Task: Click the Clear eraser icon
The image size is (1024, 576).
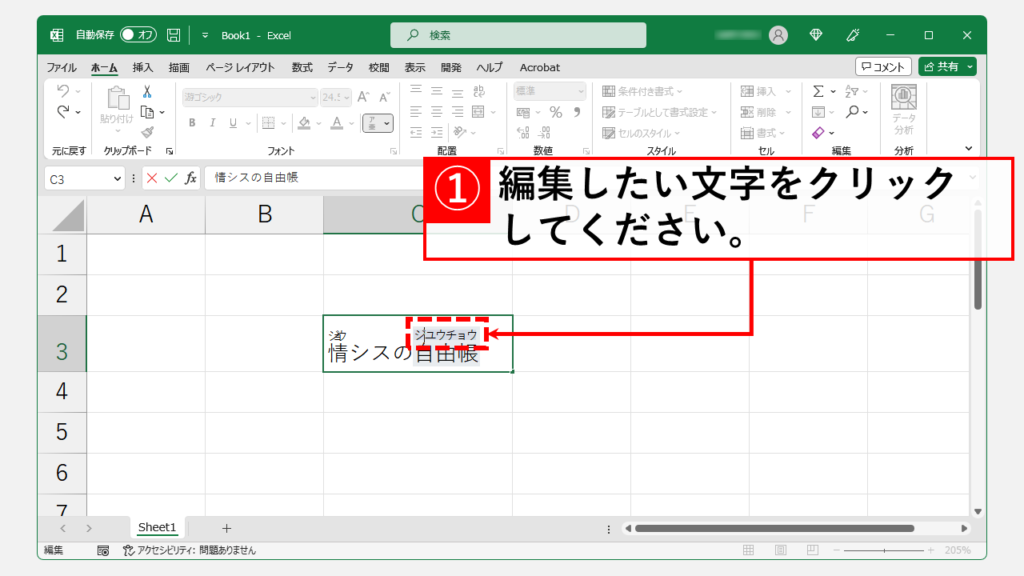Action: coord(818,132)
